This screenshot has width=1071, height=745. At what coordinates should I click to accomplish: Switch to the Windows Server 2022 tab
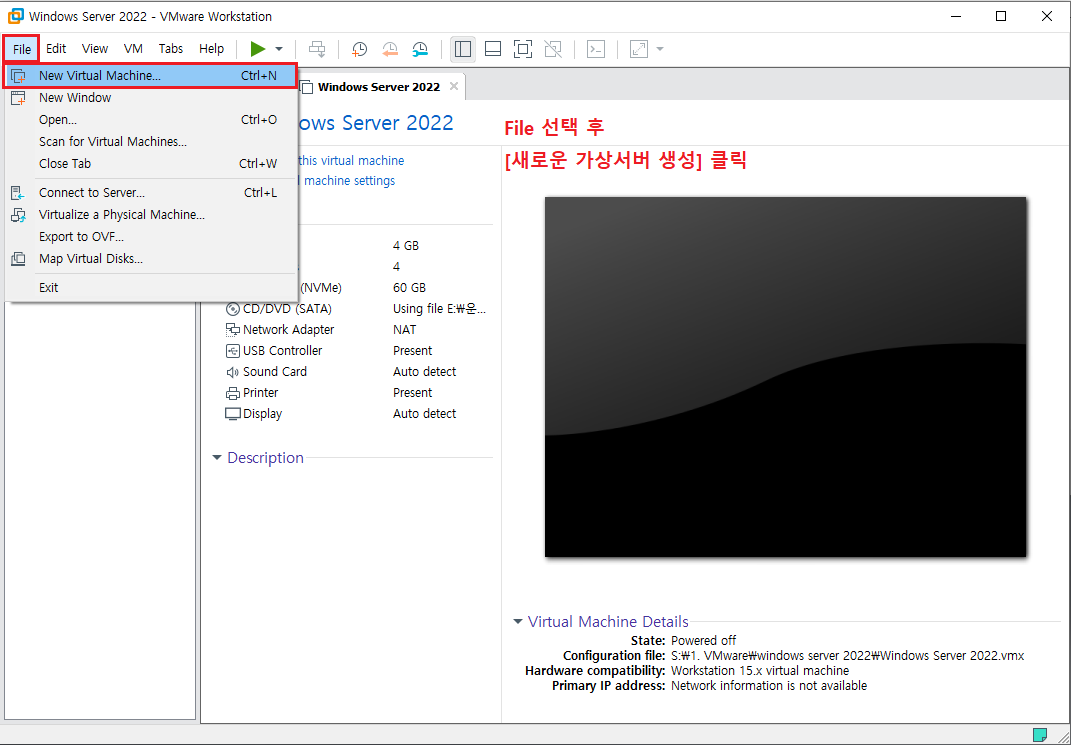379,87
